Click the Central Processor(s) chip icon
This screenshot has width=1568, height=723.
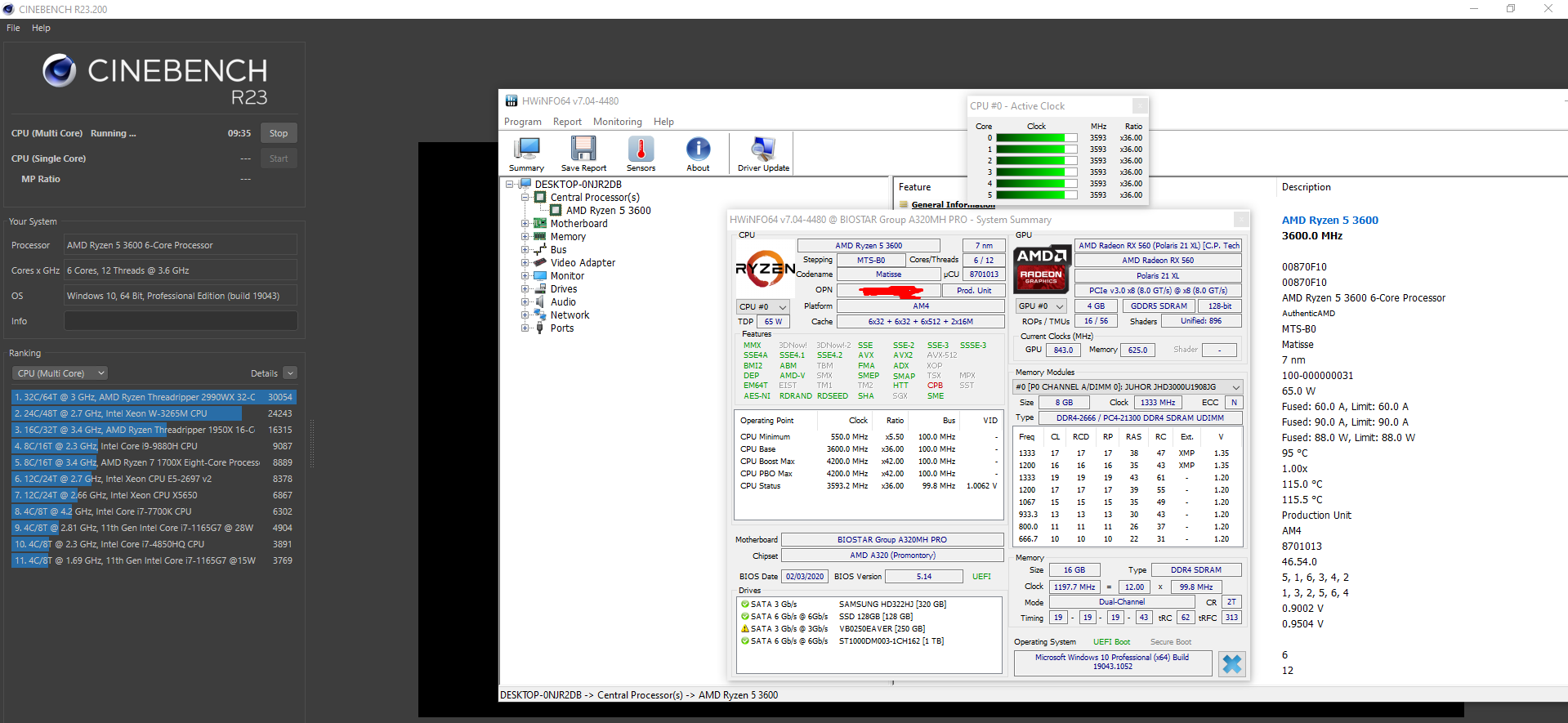click(540, 197)
